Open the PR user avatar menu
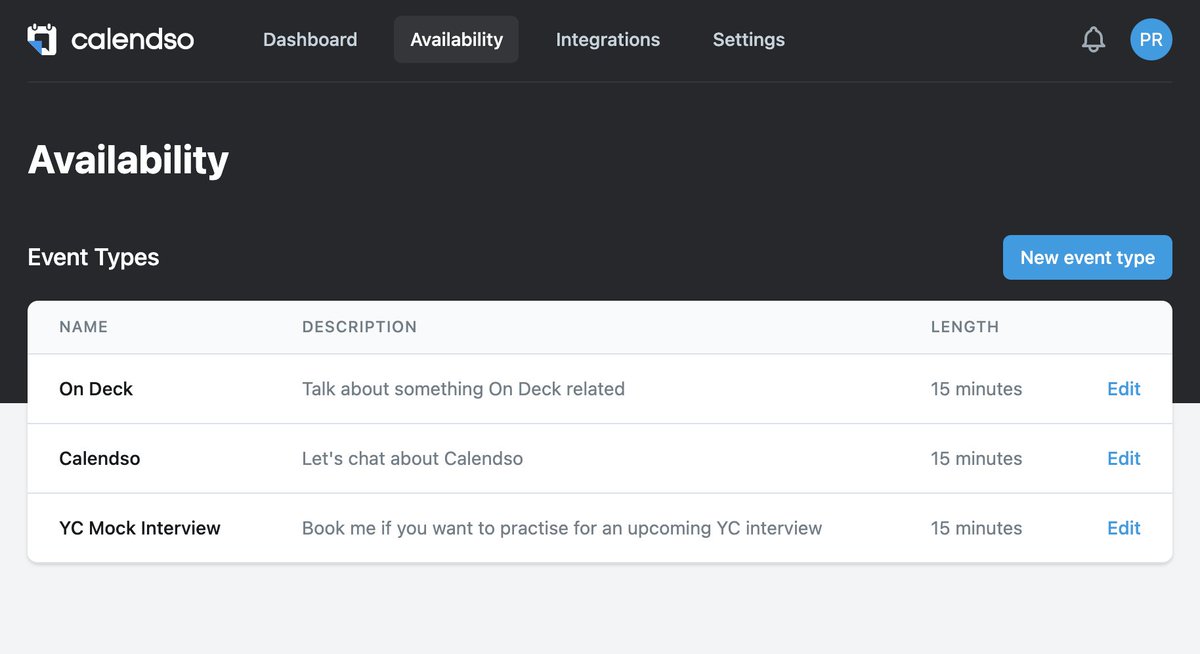 click(1151, 40)
